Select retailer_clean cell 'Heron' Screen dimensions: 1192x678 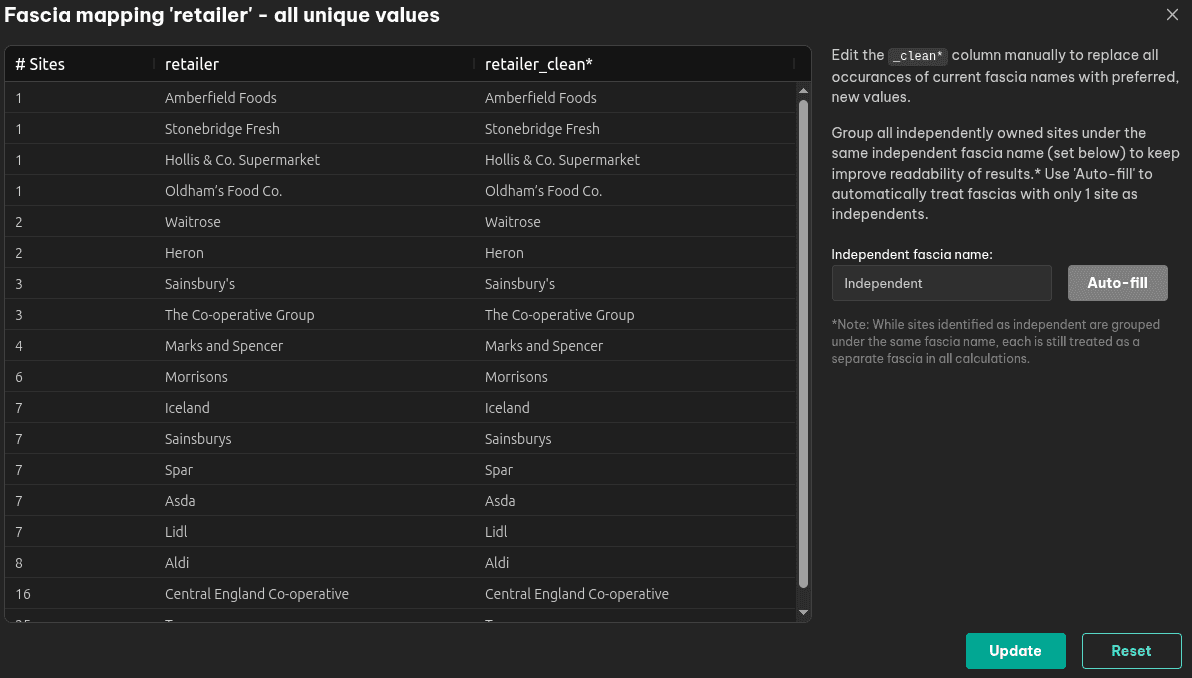635,252
